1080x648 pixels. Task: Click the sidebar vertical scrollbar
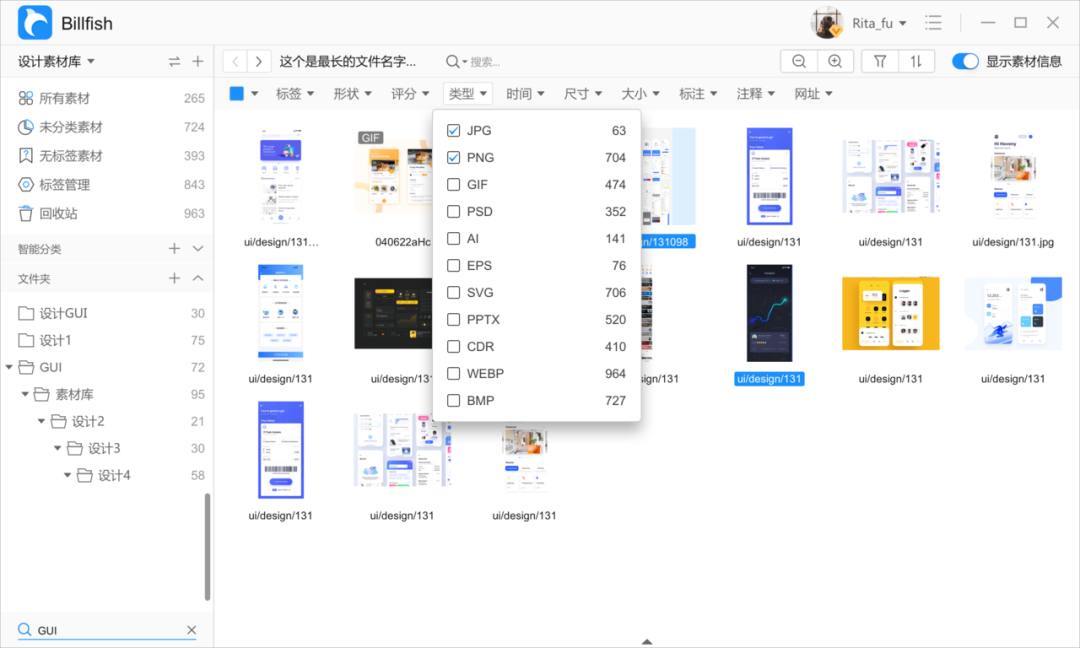(x=207, y=547)
